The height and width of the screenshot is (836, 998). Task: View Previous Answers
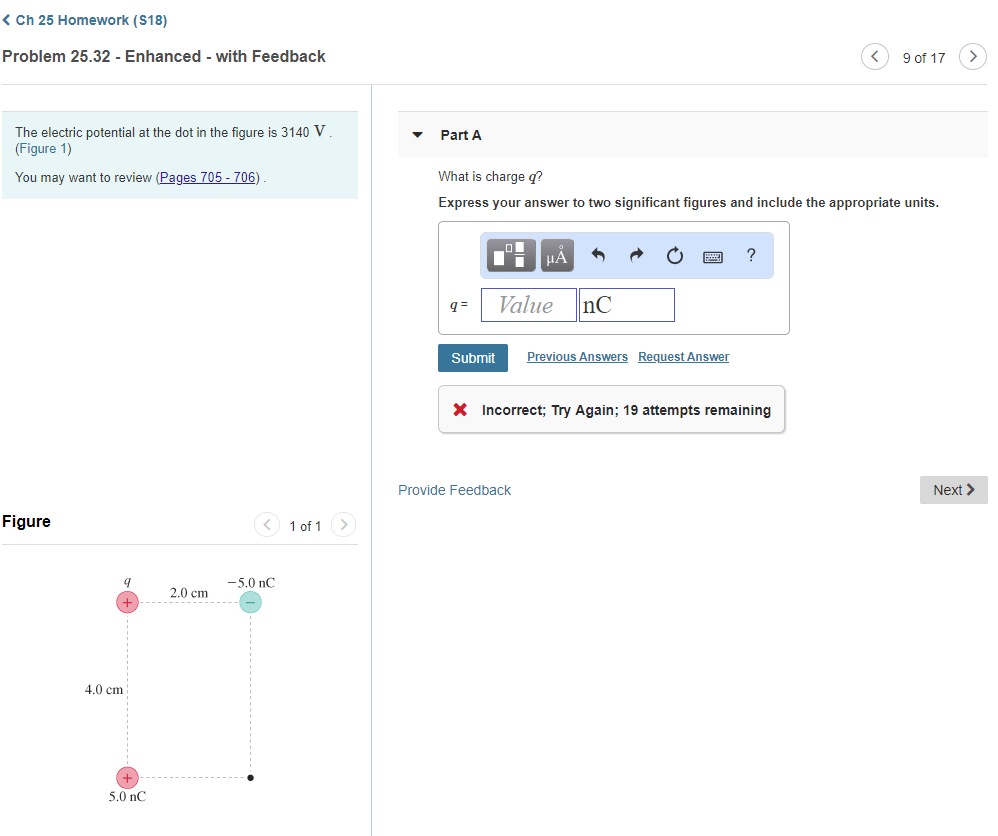coord(577,357)
